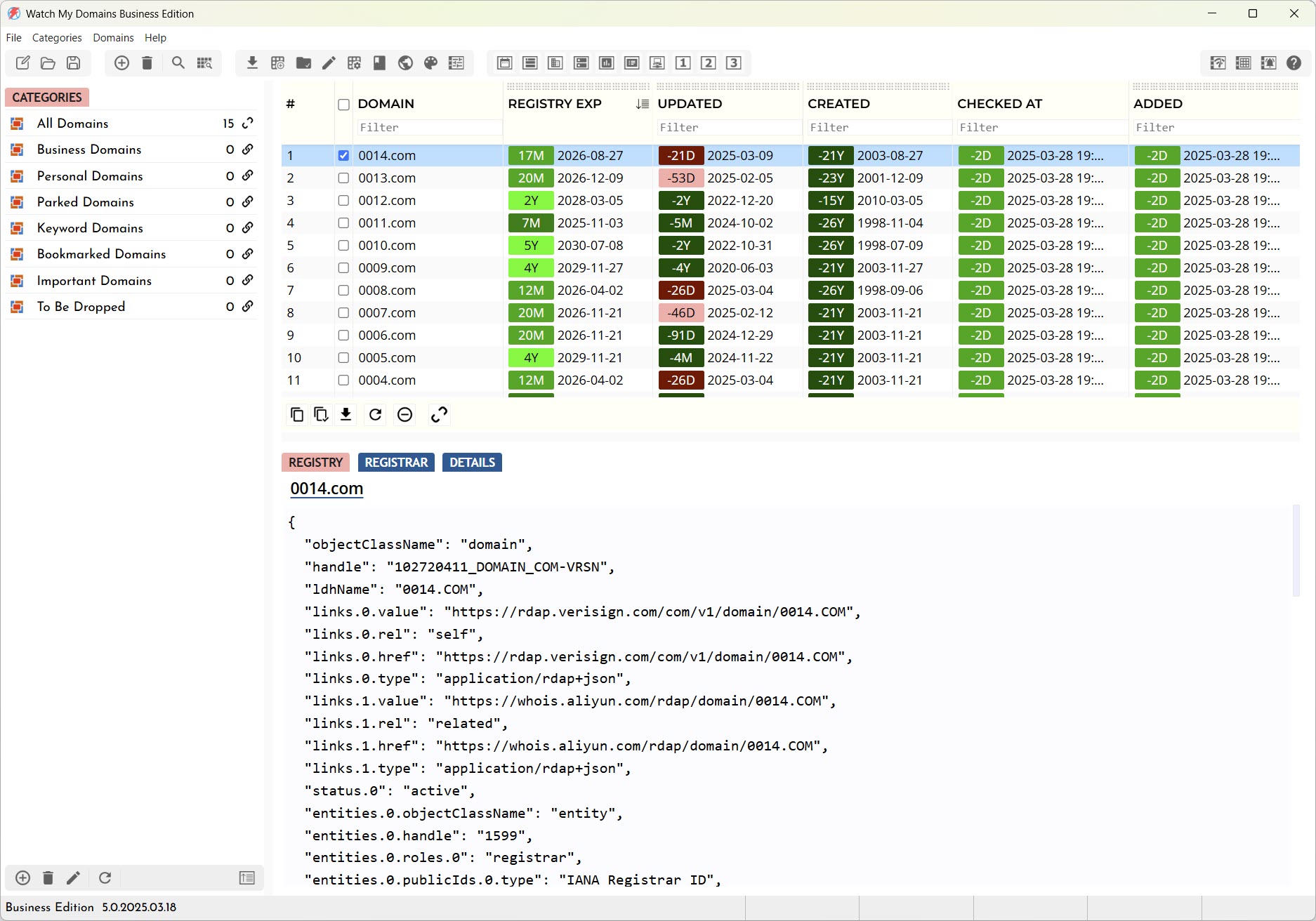Image resolution: width=1316 pixels, height=921 pixels.
Task: Check the checkbox for 0013.com
Action: tap(343, 178)
